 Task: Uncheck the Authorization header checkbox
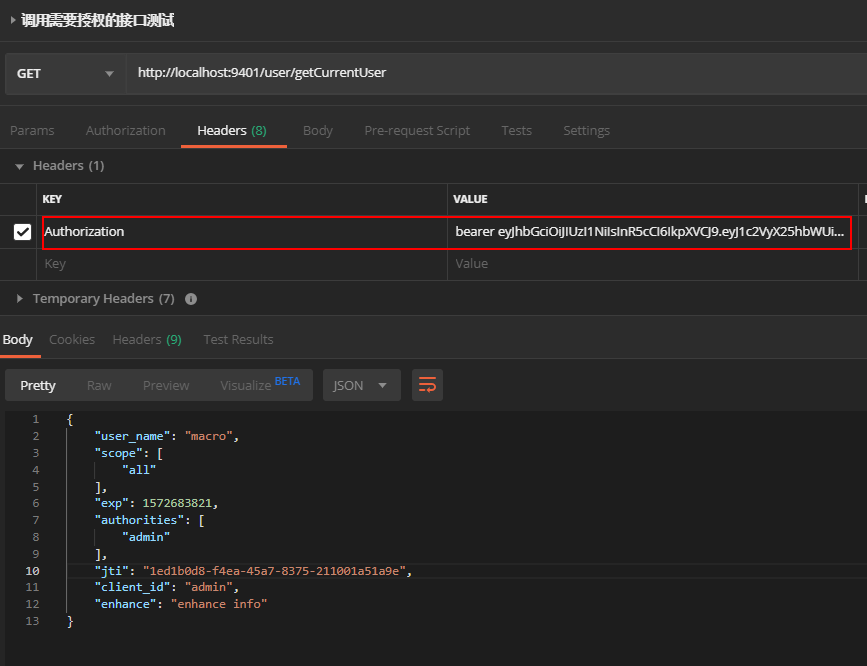22,232
